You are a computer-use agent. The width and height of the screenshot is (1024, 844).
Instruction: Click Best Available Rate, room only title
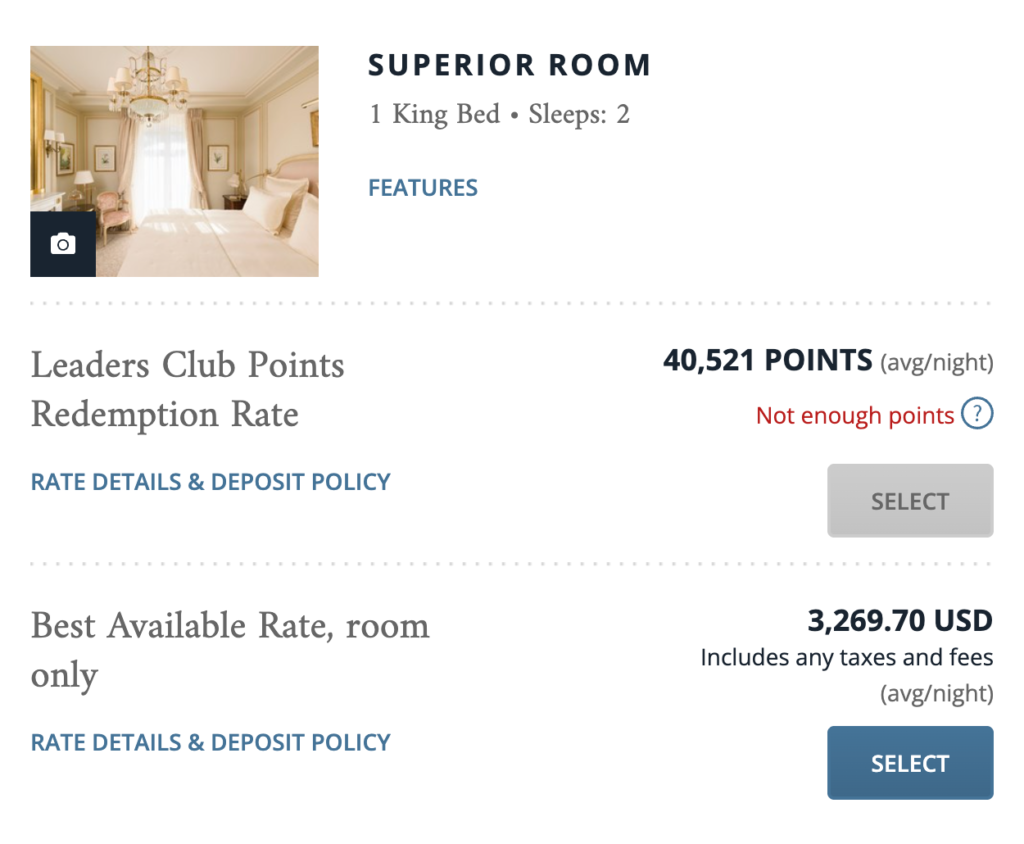tap(230, 650)
